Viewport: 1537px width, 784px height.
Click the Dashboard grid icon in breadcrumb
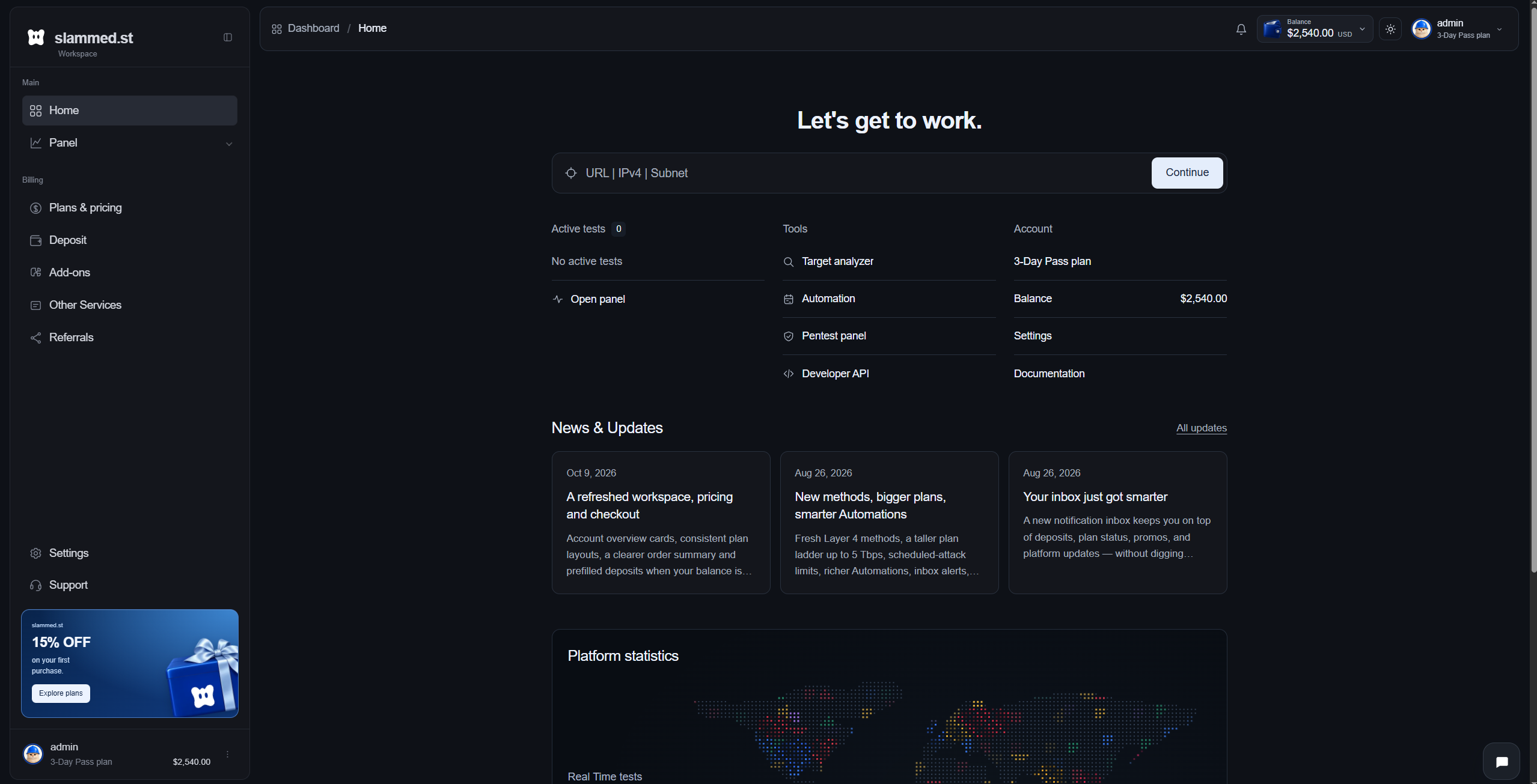(277, 29)
